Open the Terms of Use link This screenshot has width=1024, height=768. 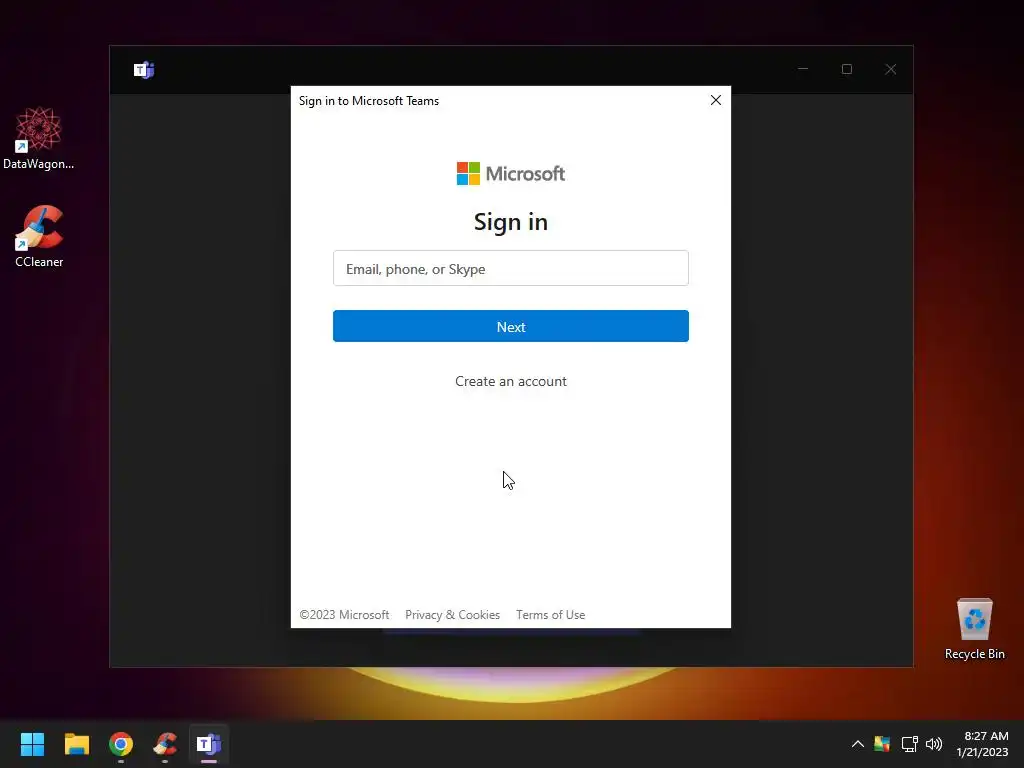[x=551, y=615]
